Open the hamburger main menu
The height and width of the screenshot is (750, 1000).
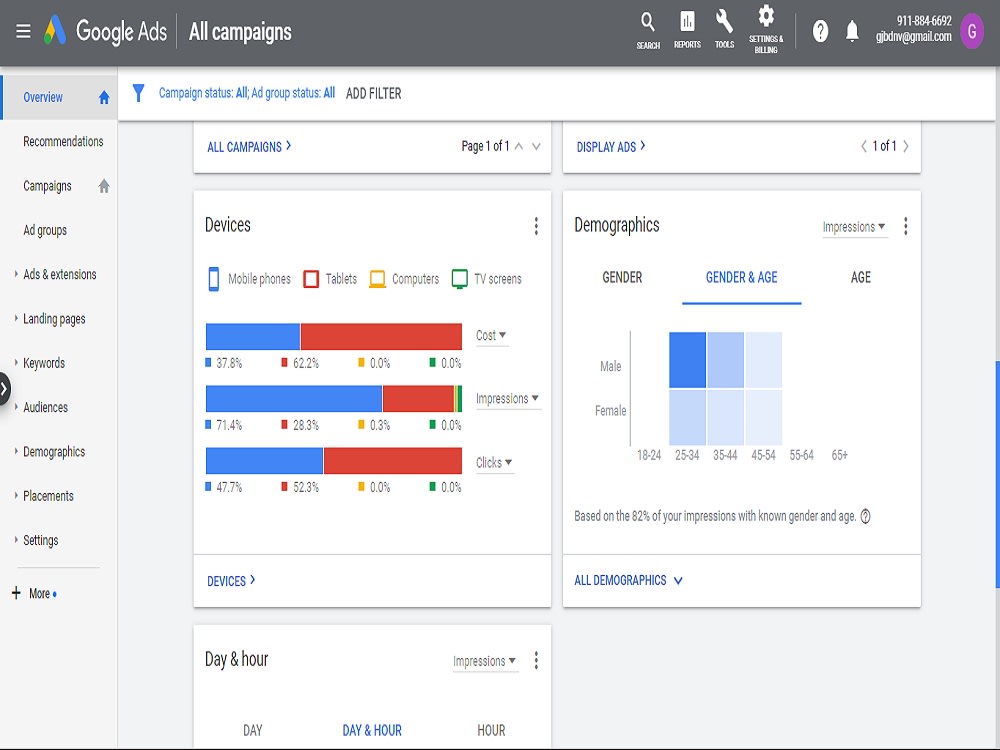(23, 31)
